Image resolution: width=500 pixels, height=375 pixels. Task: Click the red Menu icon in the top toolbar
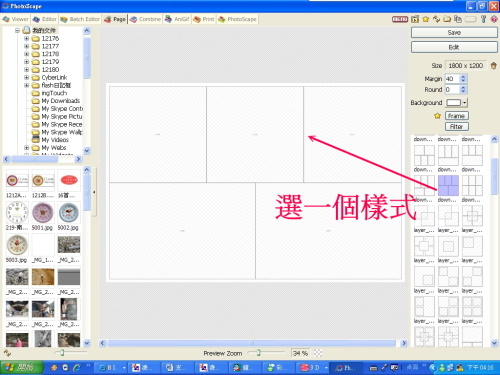(400, 19)
